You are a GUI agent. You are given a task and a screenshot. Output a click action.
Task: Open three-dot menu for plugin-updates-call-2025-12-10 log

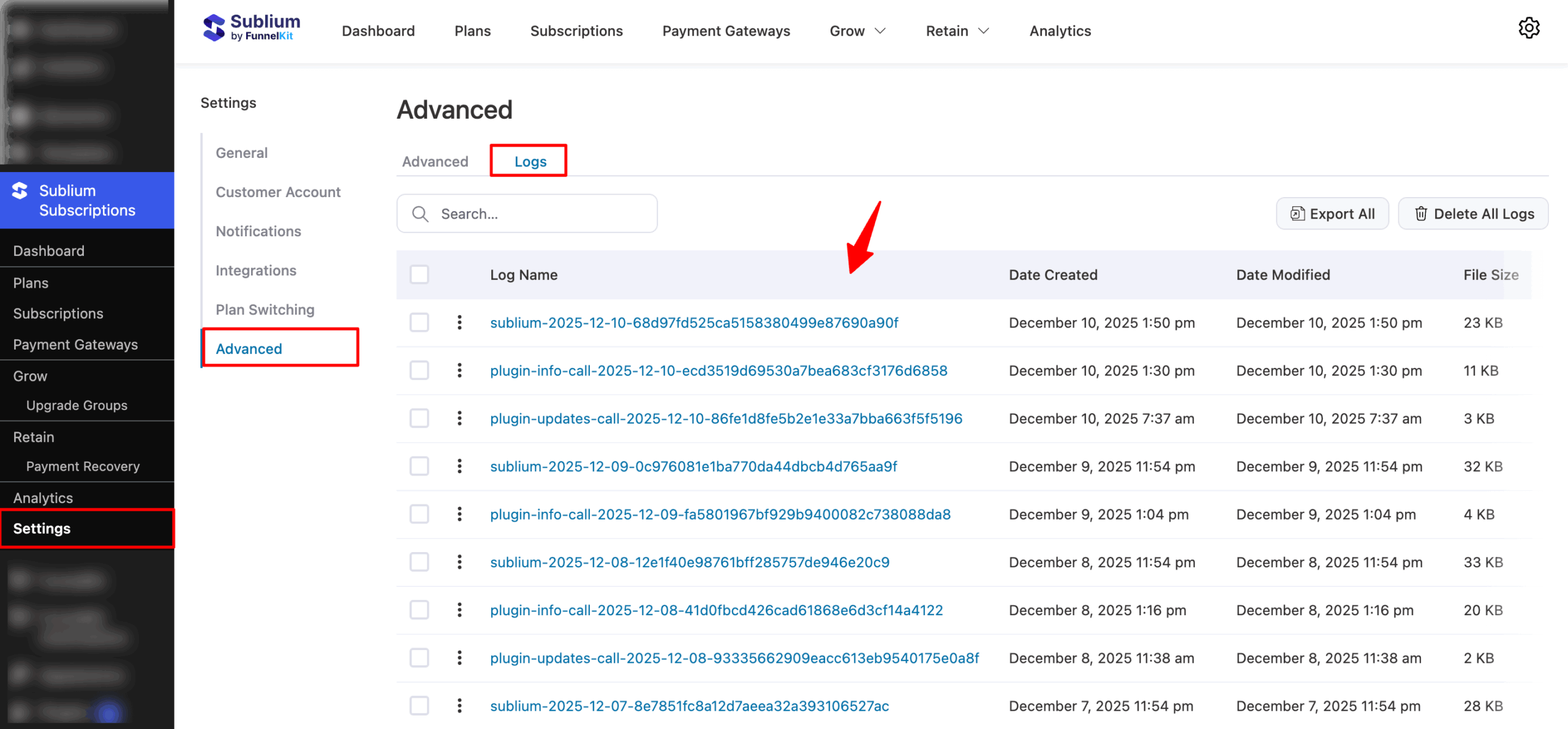coord(459,419)
